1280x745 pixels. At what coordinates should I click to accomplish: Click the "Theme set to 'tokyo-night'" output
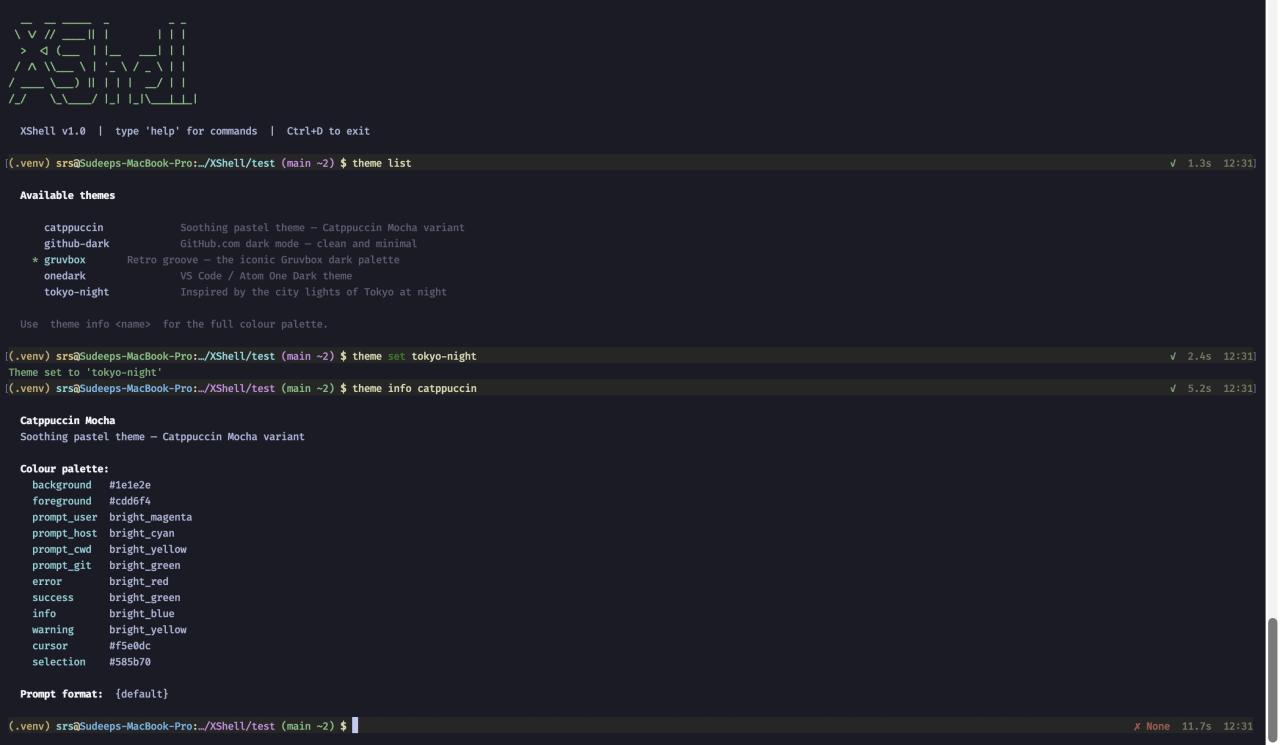pyautogui.click(x=85, y=372)
